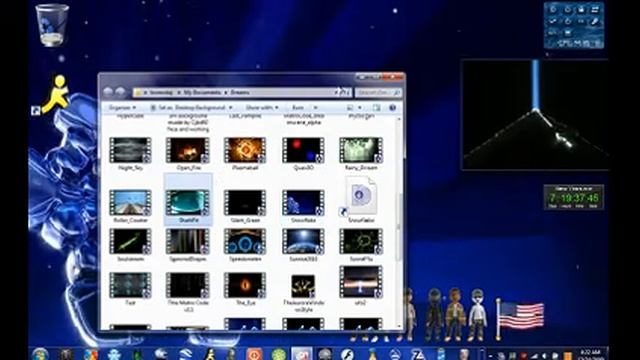
Task: Select the red and blue orbs video thumbnail
Action: point(303,150)
